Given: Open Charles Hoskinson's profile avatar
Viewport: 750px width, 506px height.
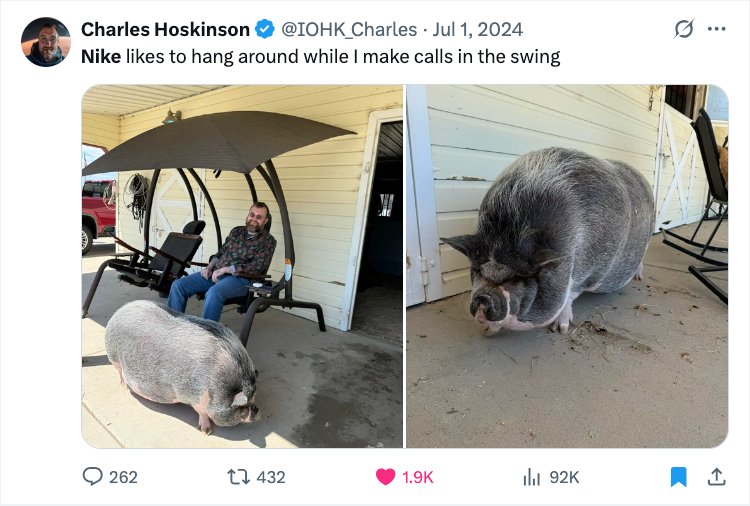Looking at the screenshot, I should coord(46,42).
